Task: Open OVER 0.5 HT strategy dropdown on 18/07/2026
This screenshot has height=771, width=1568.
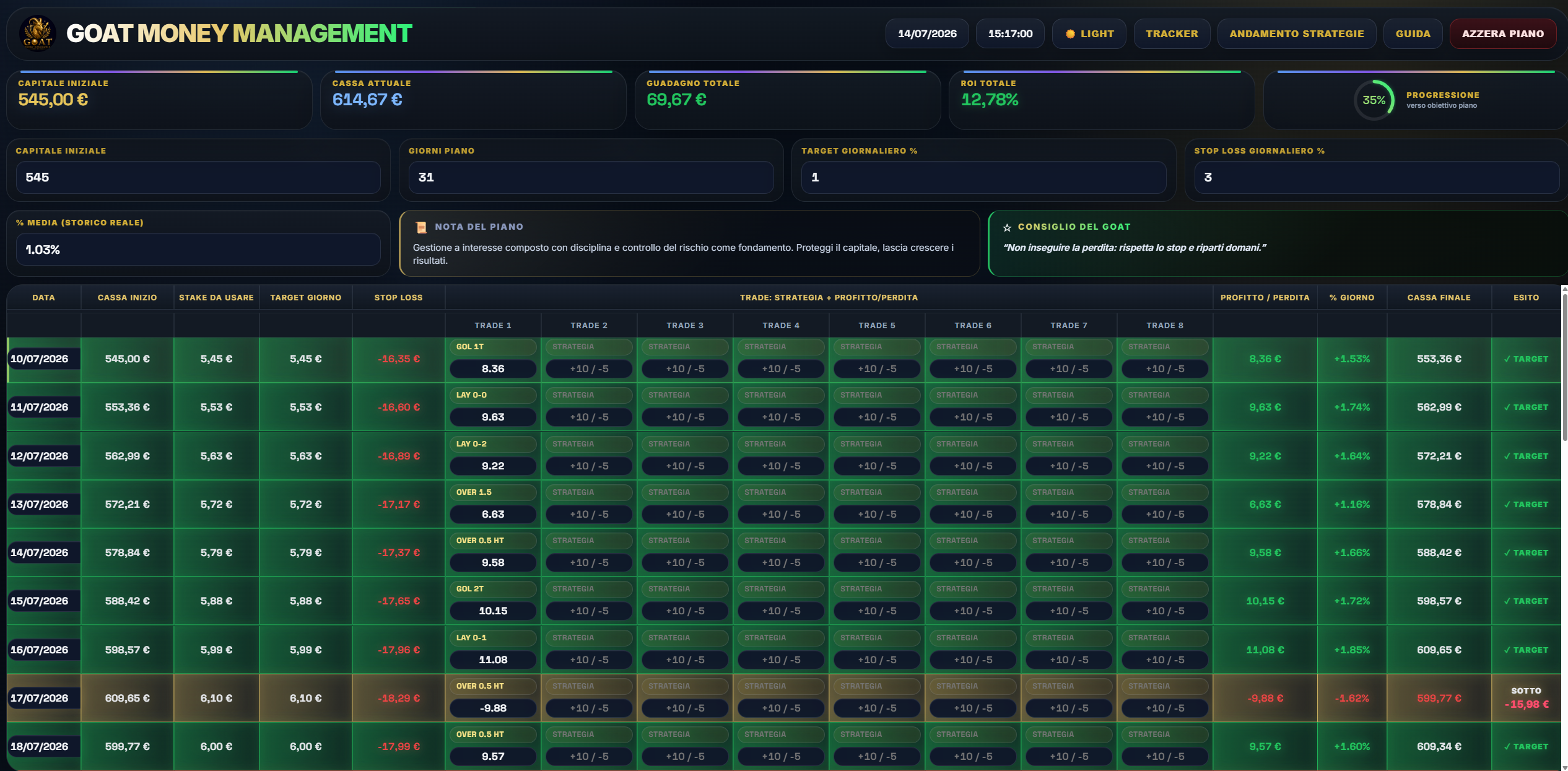Action: (493, 734)
